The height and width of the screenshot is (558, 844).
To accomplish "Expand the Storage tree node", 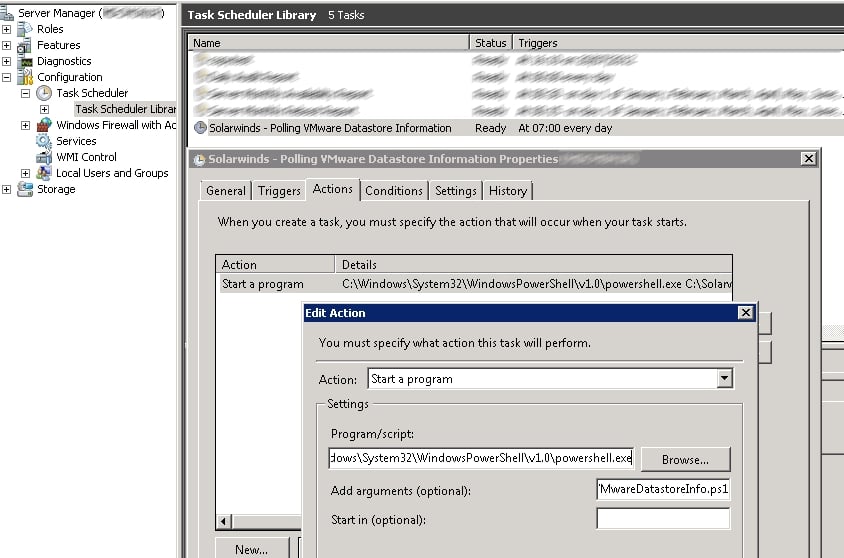I will tap(6, 189).
